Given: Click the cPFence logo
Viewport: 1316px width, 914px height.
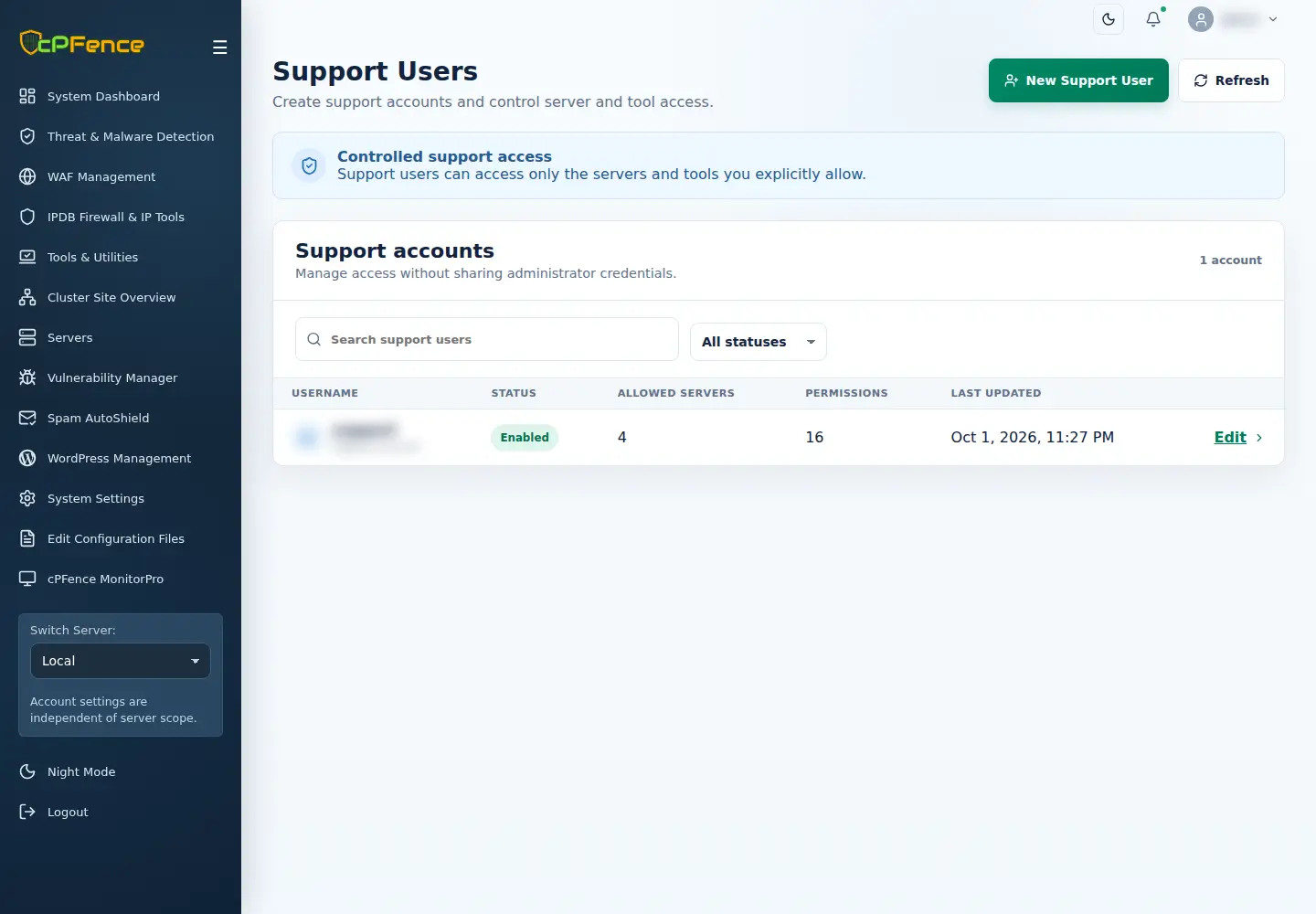Looking at the screenshot, I should tap(82, 43).
